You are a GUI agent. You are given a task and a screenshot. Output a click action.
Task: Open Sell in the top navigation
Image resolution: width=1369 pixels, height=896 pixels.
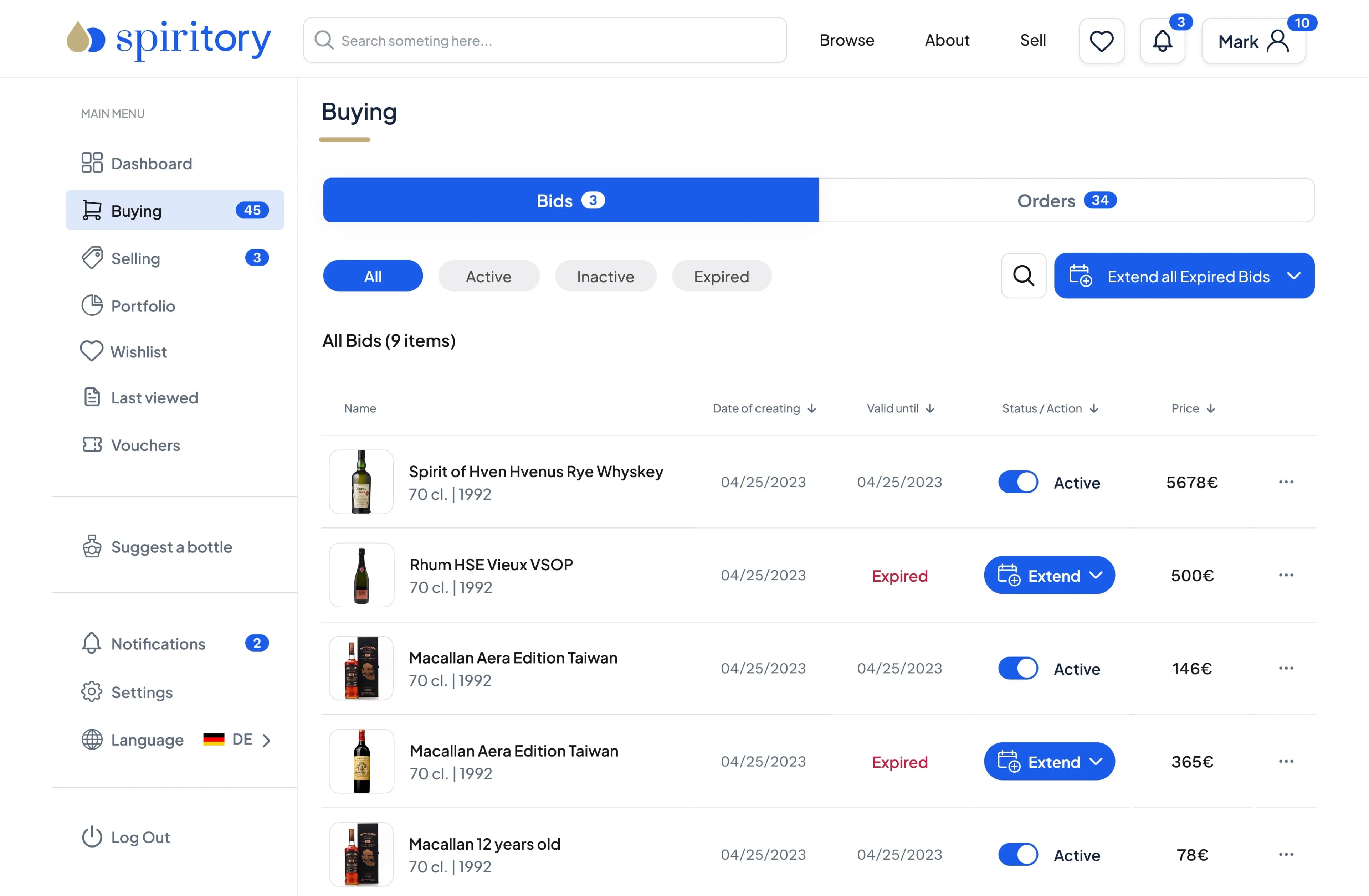1033,40
